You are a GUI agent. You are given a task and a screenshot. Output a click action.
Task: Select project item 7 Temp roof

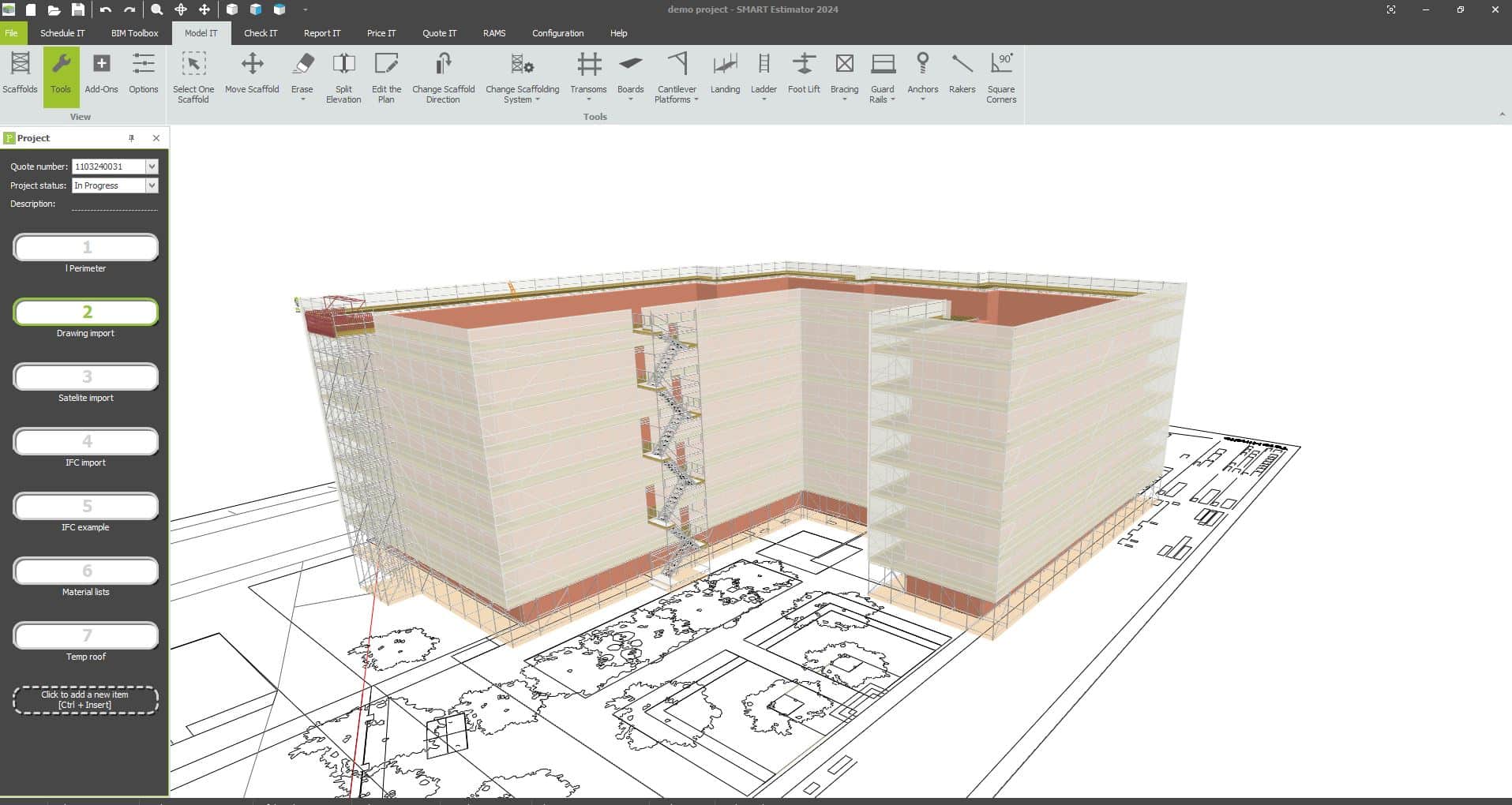[86, 636]
